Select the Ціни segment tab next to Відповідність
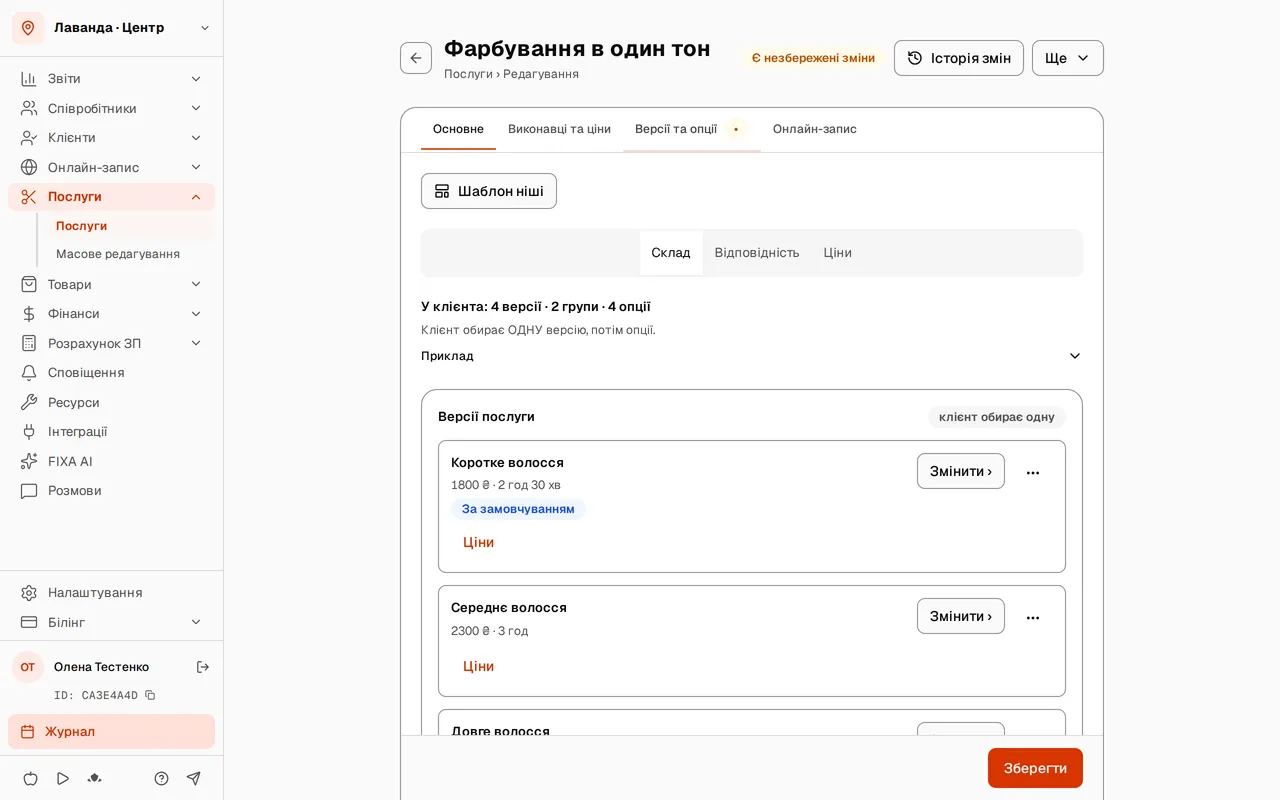This screenshot has height=800, width=1280. tap(838, 253)
